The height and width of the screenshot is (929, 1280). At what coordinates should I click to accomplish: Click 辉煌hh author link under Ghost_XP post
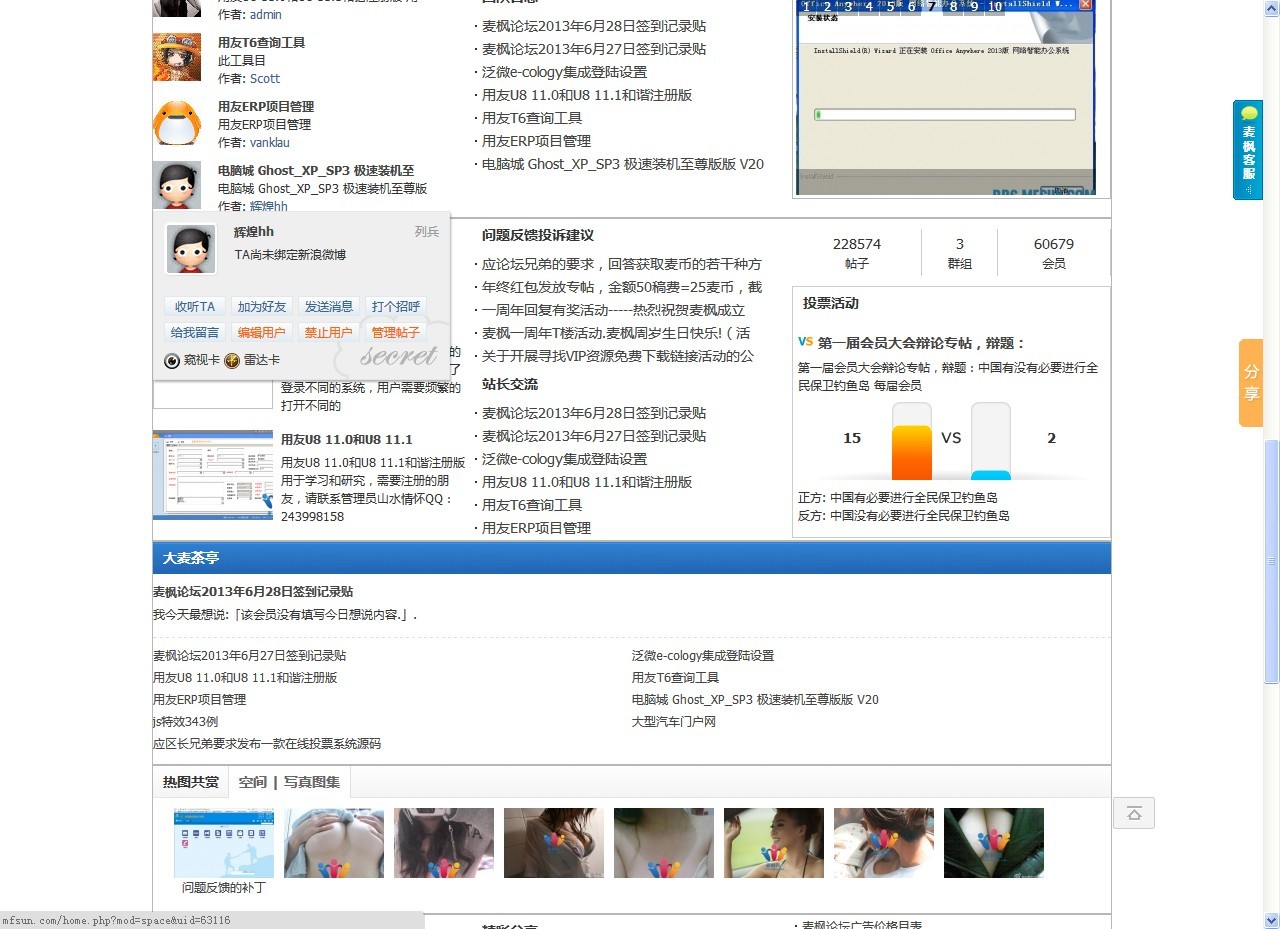pyautogui.click(x=269, y=207)
